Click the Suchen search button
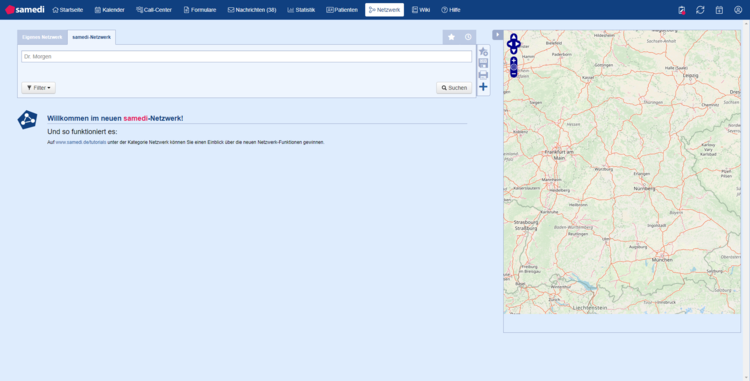The width and height of the screenshot is (750, 381). pos(454,88)
